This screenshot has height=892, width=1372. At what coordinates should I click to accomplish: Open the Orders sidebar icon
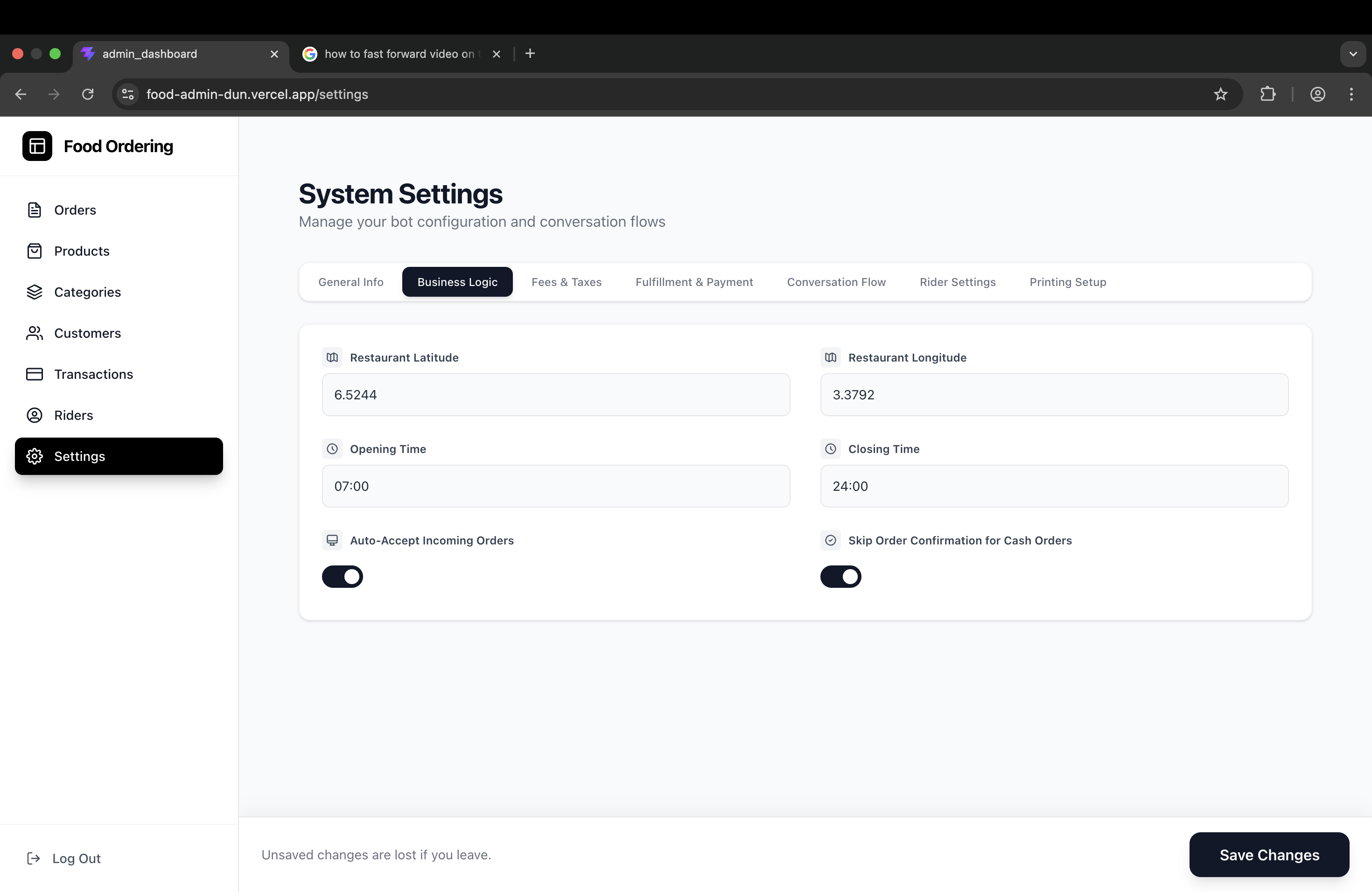(x=35, y=210)
